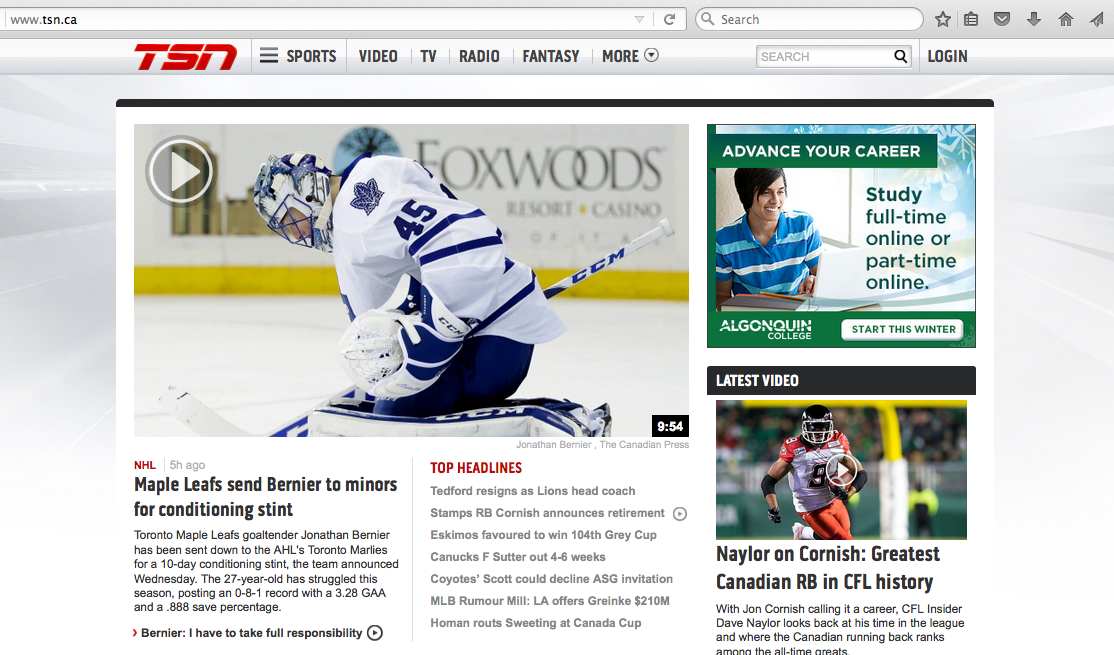Click the ADVANCE YOUR CAREER ad banner
1114x655 pixels.
point(821,151)
